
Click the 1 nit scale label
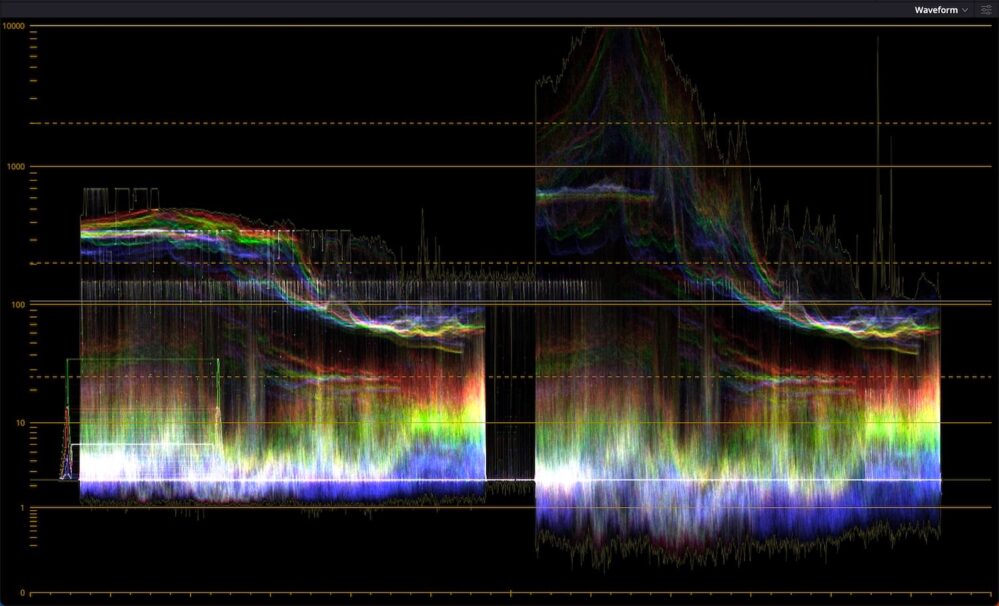(x=22, y=508)
